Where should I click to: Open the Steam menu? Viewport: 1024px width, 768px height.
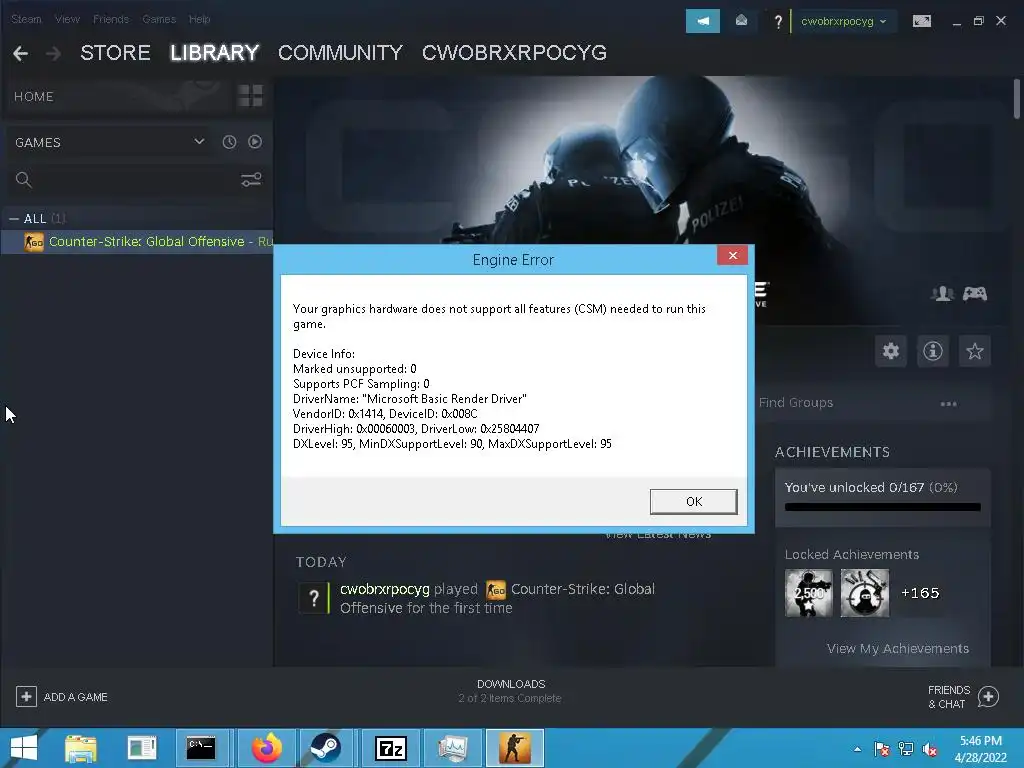coord(26,19)
